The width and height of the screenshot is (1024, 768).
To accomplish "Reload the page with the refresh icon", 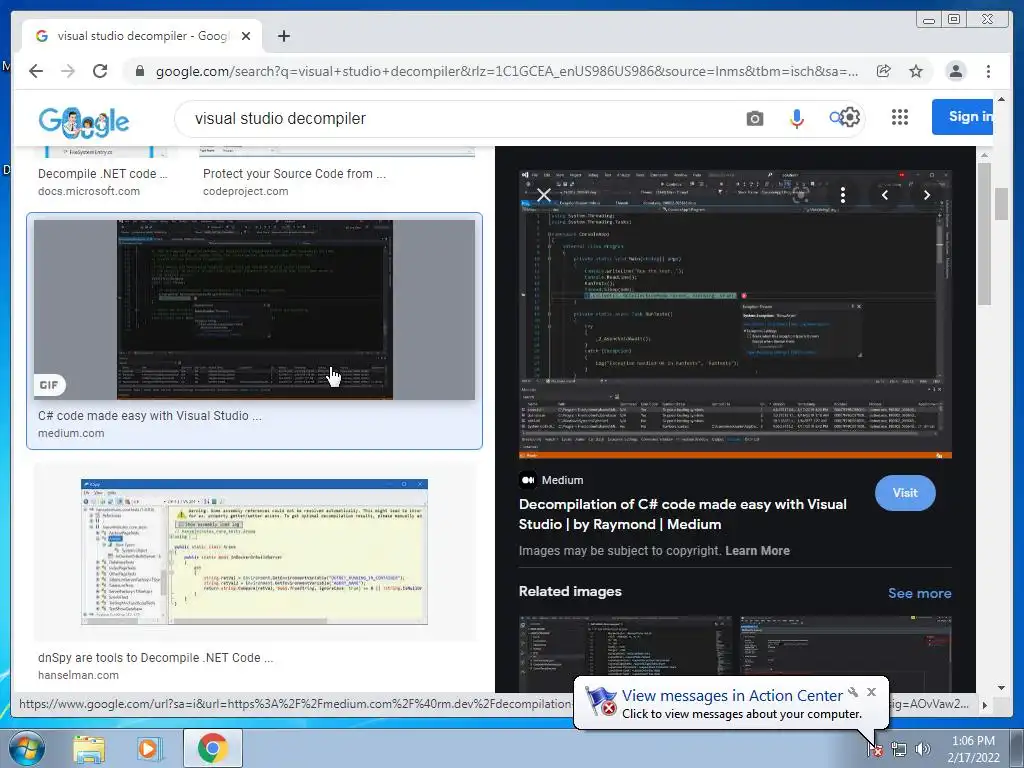I will pos(100,71).
